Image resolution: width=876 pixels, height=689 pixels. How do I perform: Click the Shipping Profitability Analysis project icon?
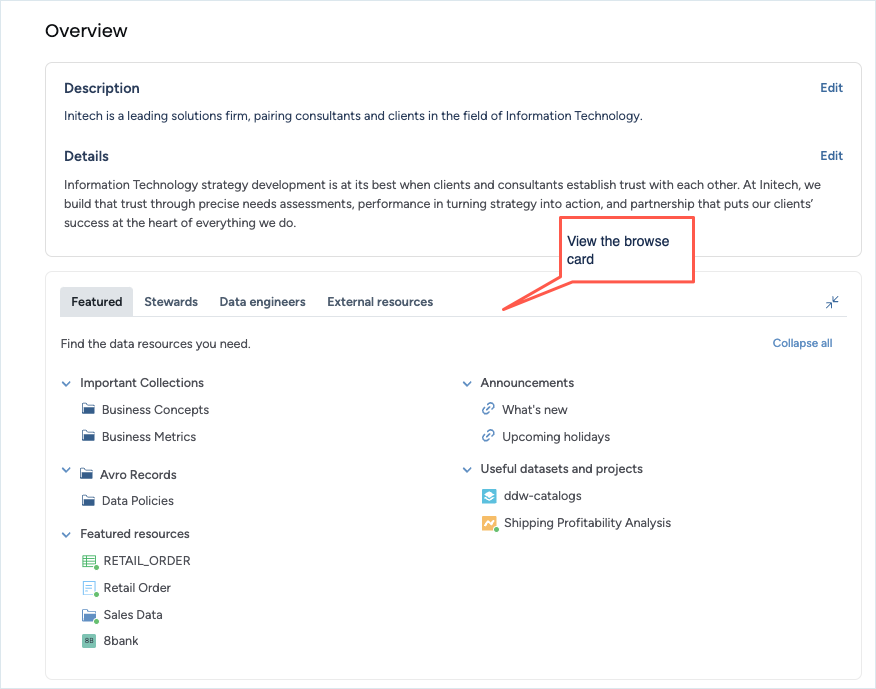coord(489,523)
